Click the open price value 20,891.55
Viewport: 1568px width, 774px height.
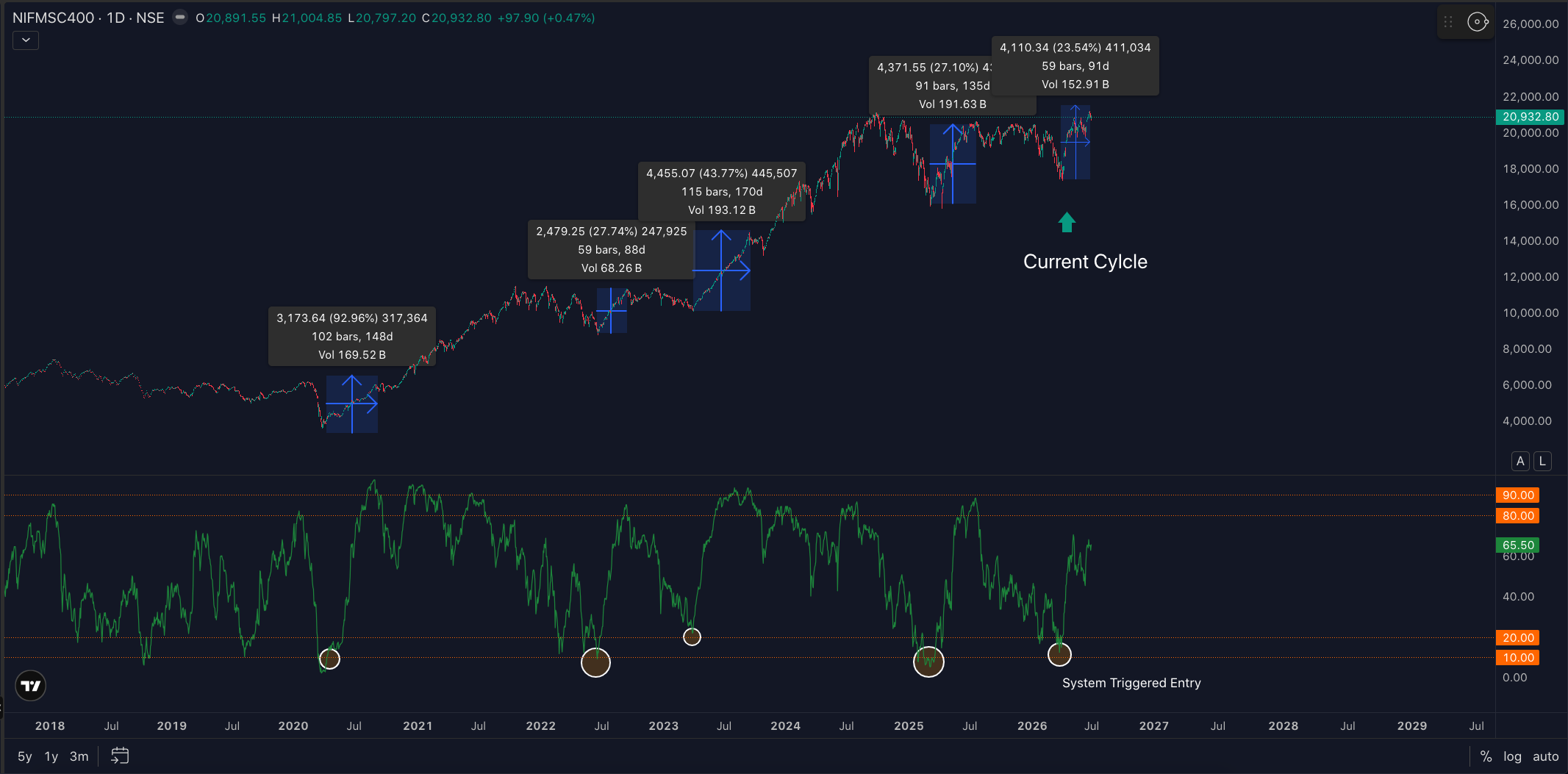[x=236, y=18]
